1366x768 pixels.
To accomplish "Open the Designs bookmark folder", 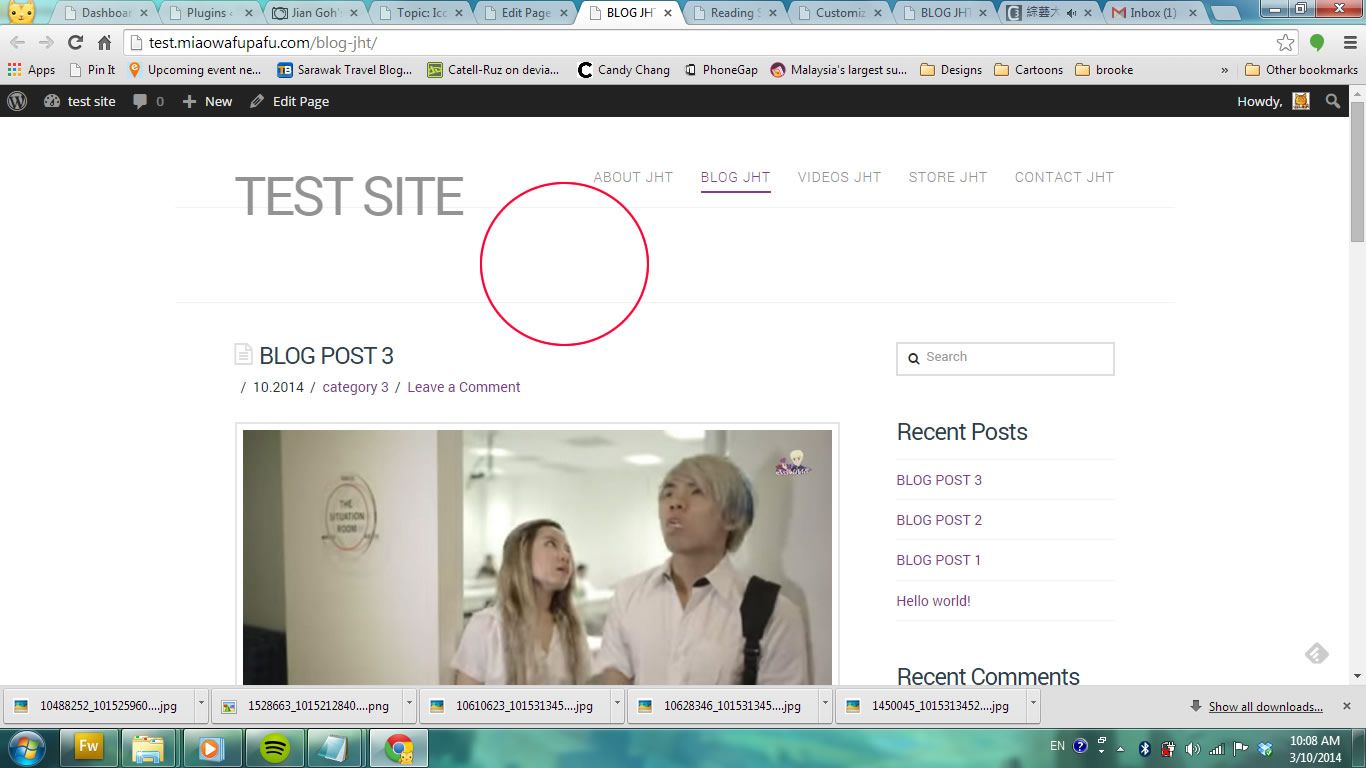I will tap(950, 70).
